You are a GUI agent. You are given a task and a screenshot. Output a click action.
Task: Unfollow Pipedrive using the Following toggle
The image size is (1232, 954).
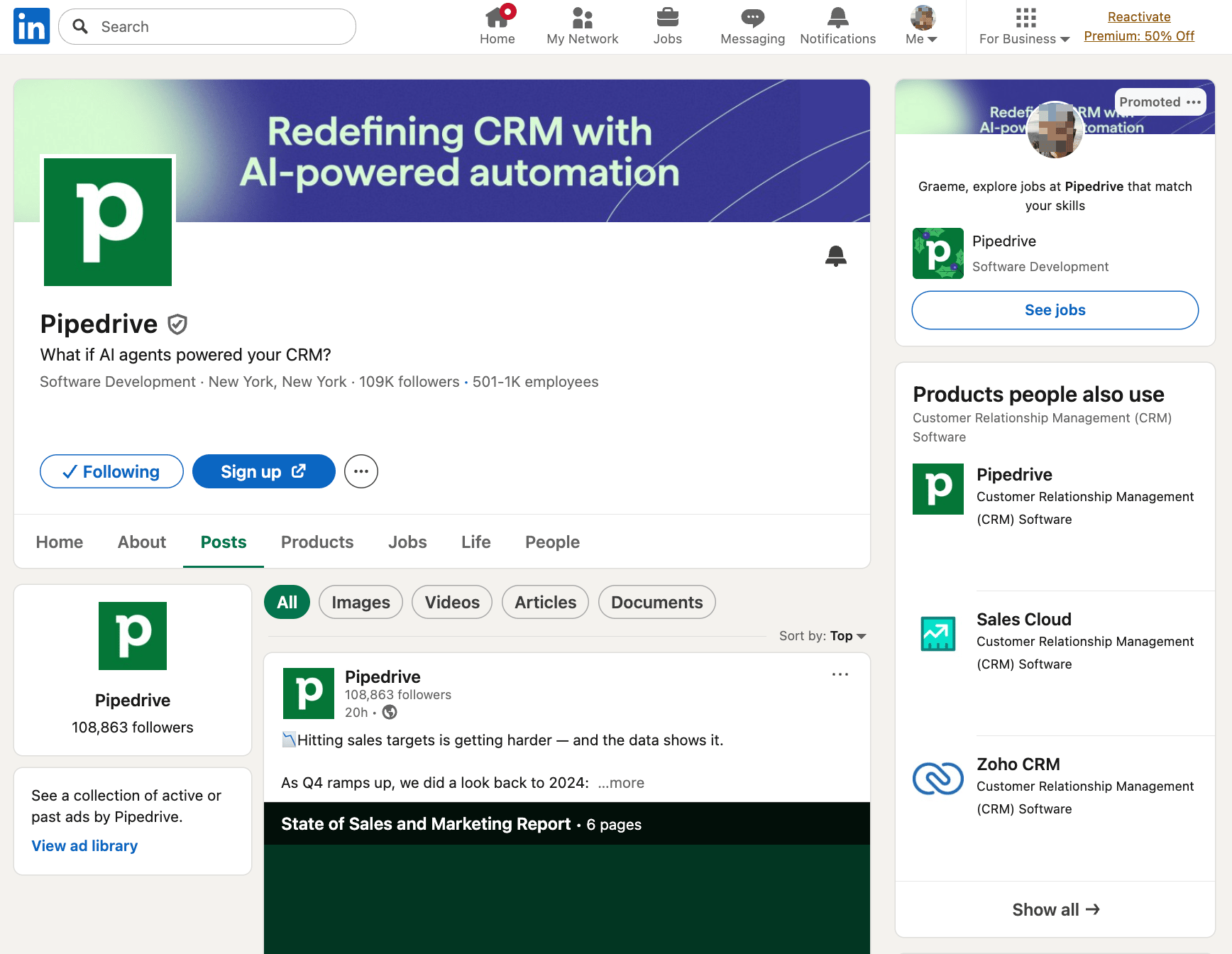[x=111, y=471]
